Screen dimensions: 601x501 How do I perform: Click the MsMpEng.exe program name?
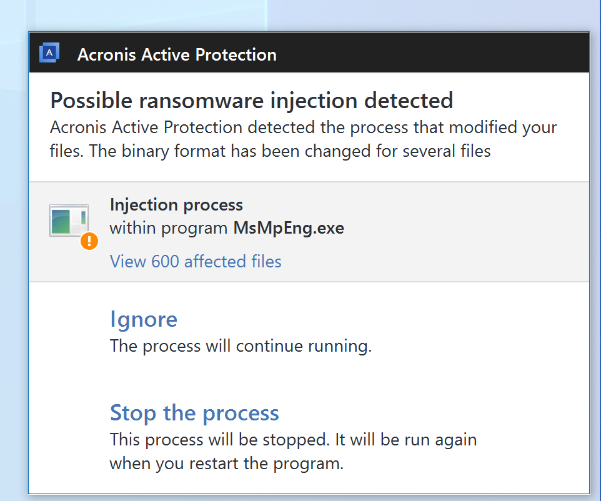(x=289, y=228)
